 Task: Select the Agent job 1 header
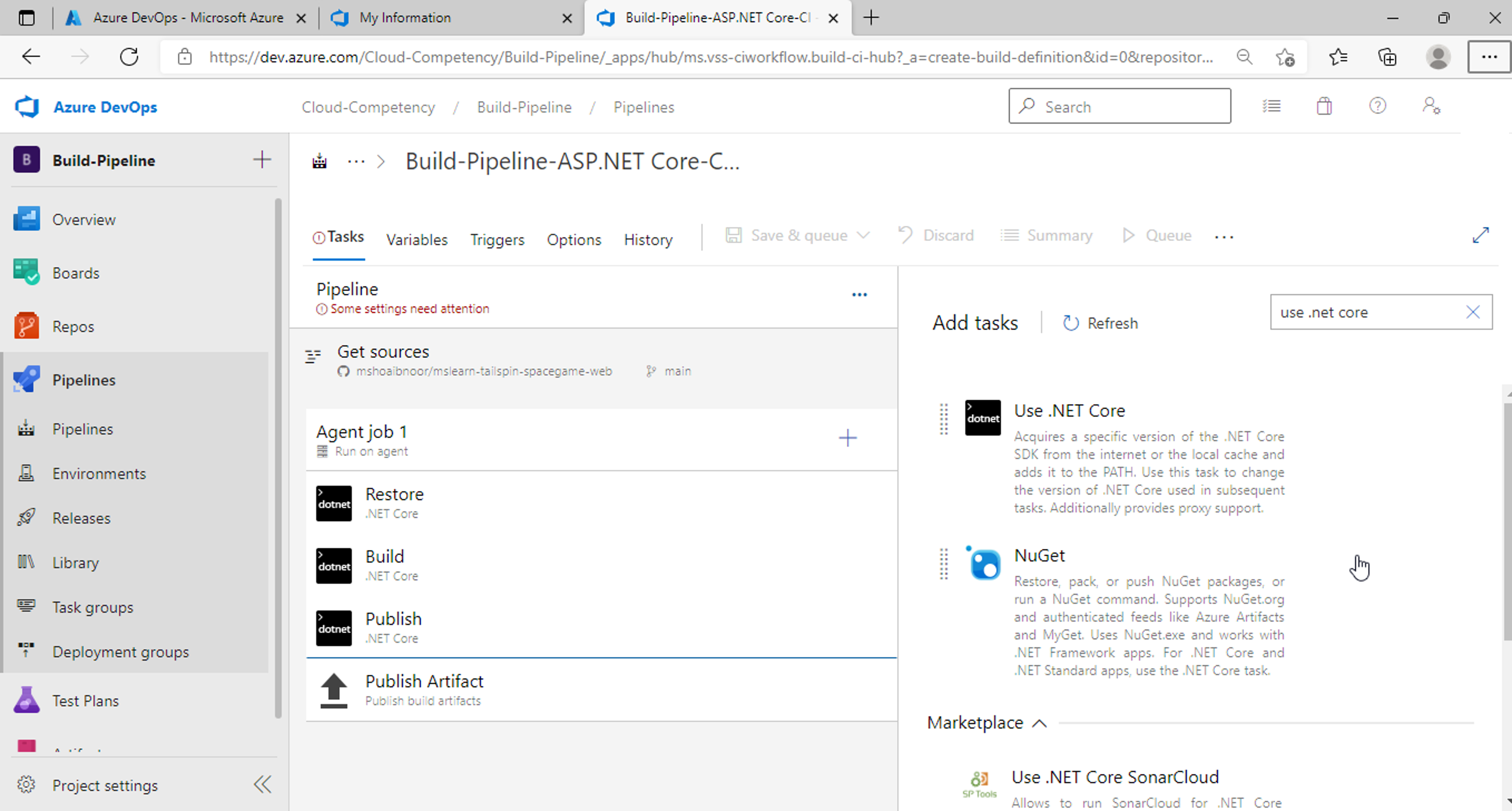(601, 440)
